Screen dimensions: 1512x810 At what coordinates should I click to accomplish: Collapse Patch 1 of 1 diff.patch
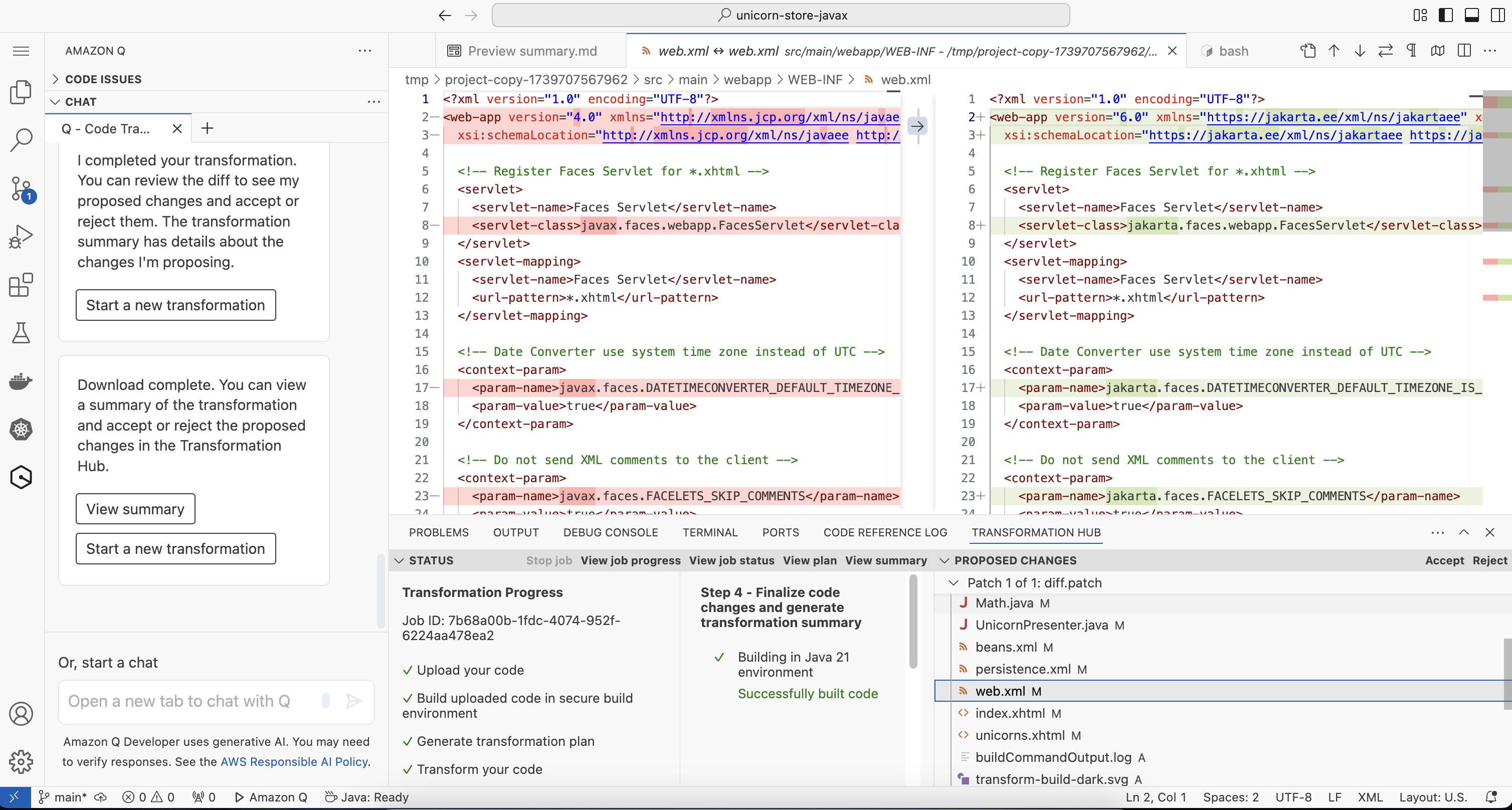[x=954, y=583]
